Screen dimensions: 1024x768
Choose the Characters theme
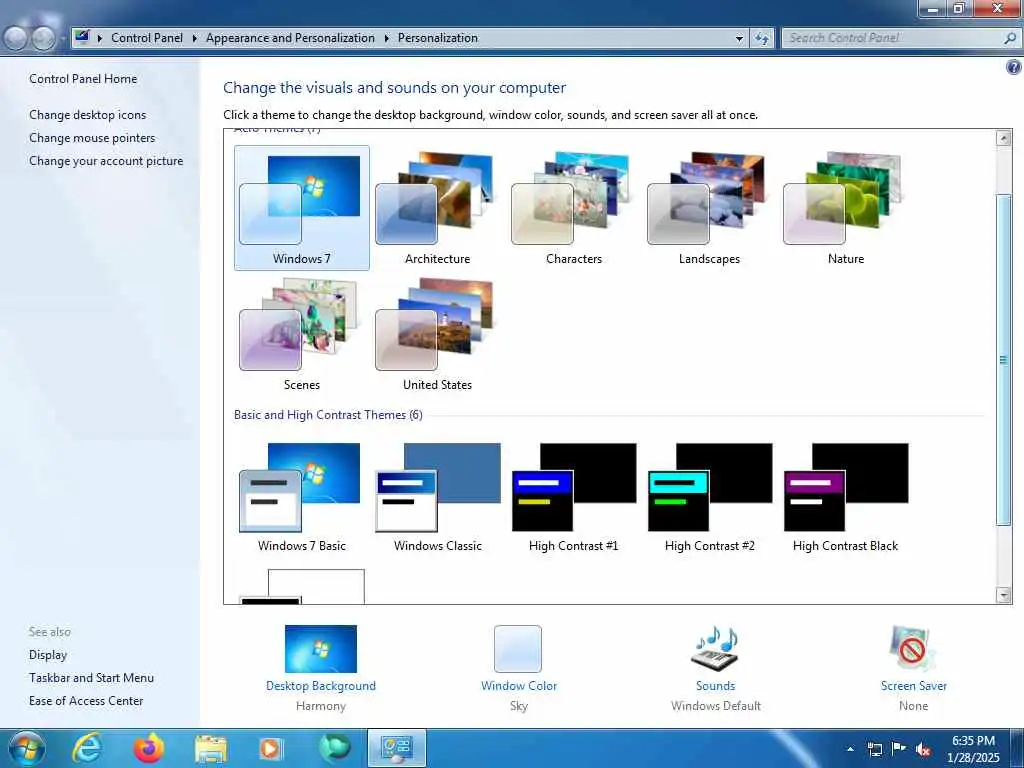[573, 208]
